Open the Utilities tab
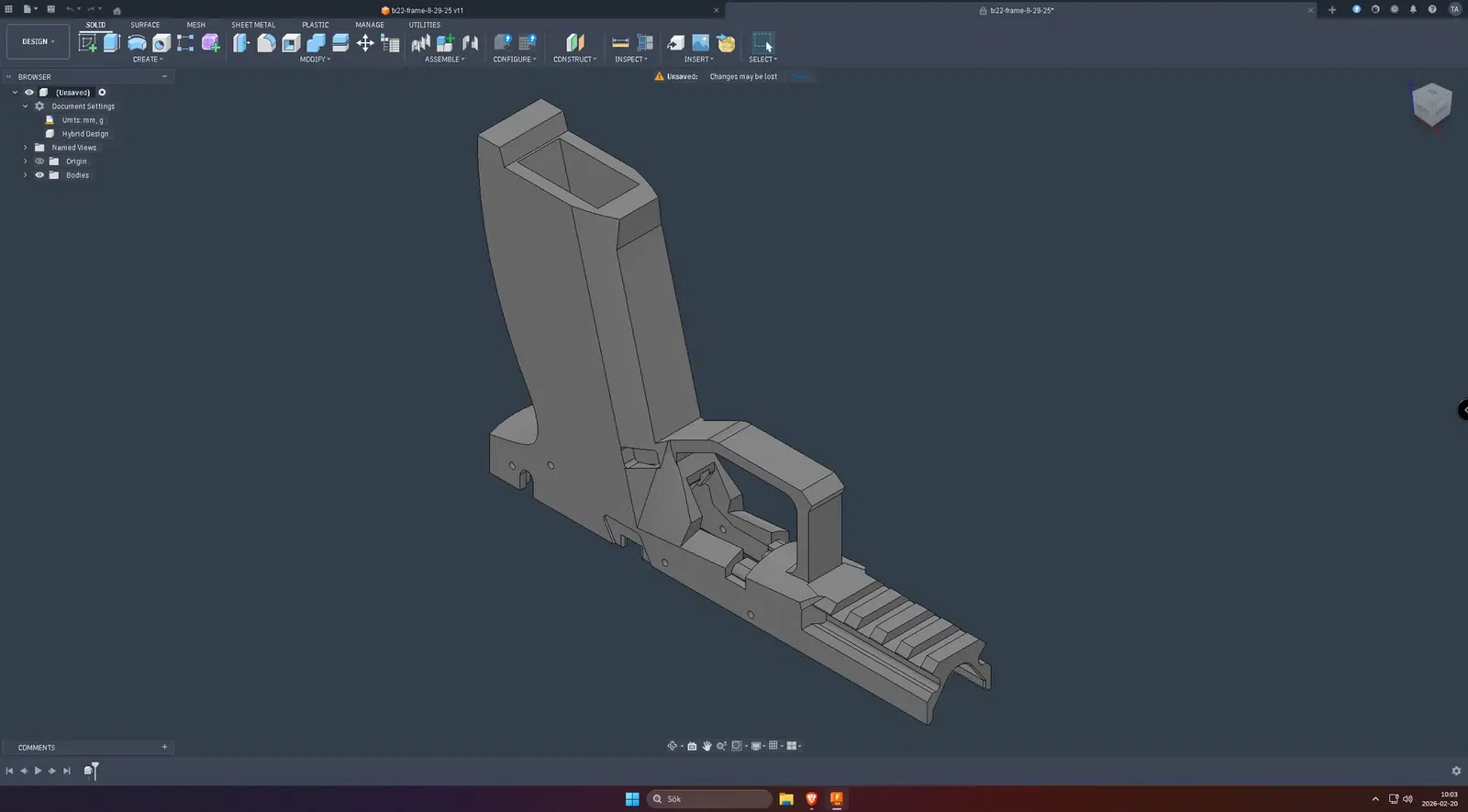Screen dimensions: 1468x812 pos(425,25)
